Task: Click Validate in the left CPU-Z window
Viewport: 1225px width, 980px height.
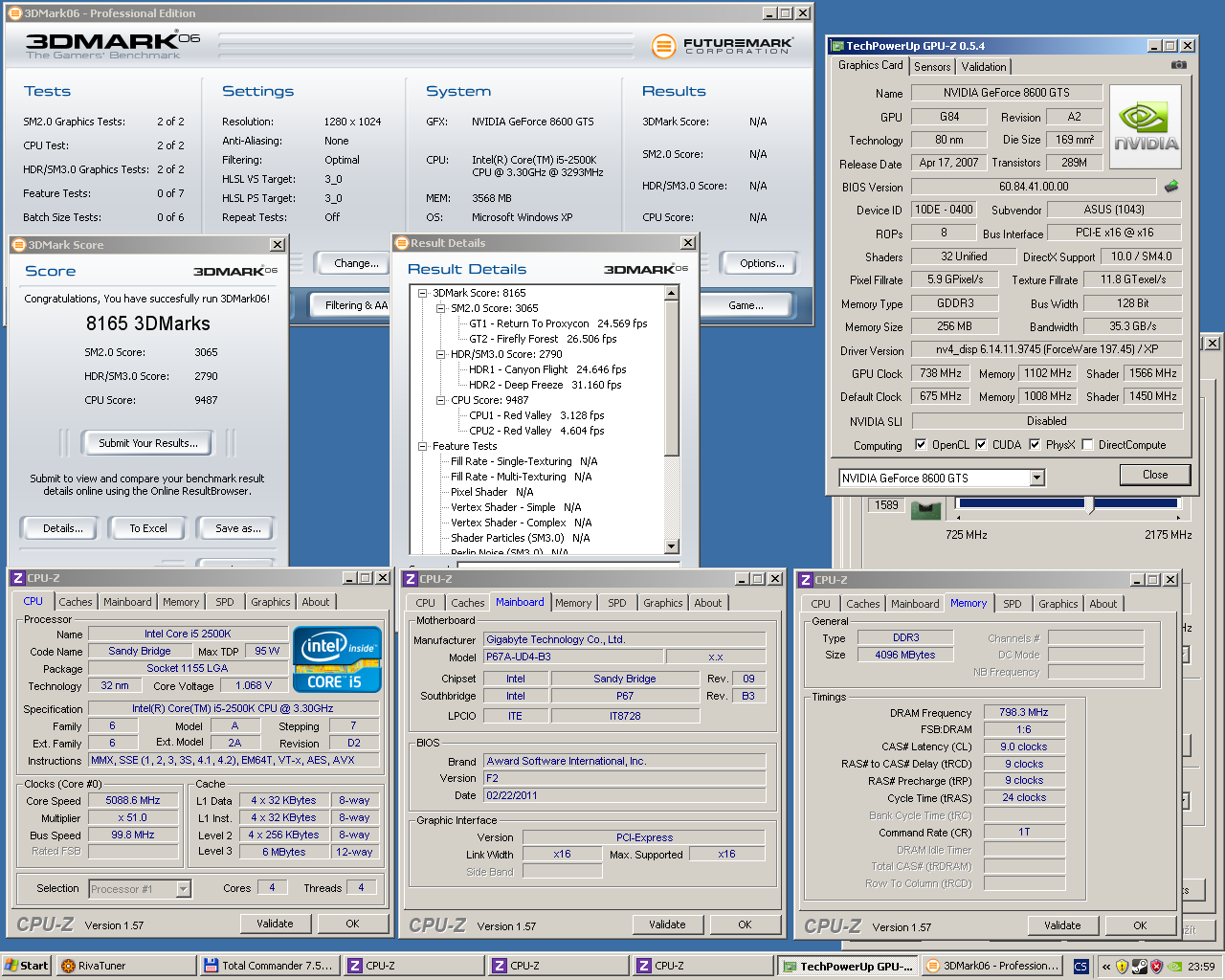Action: [x=275, y=924]
